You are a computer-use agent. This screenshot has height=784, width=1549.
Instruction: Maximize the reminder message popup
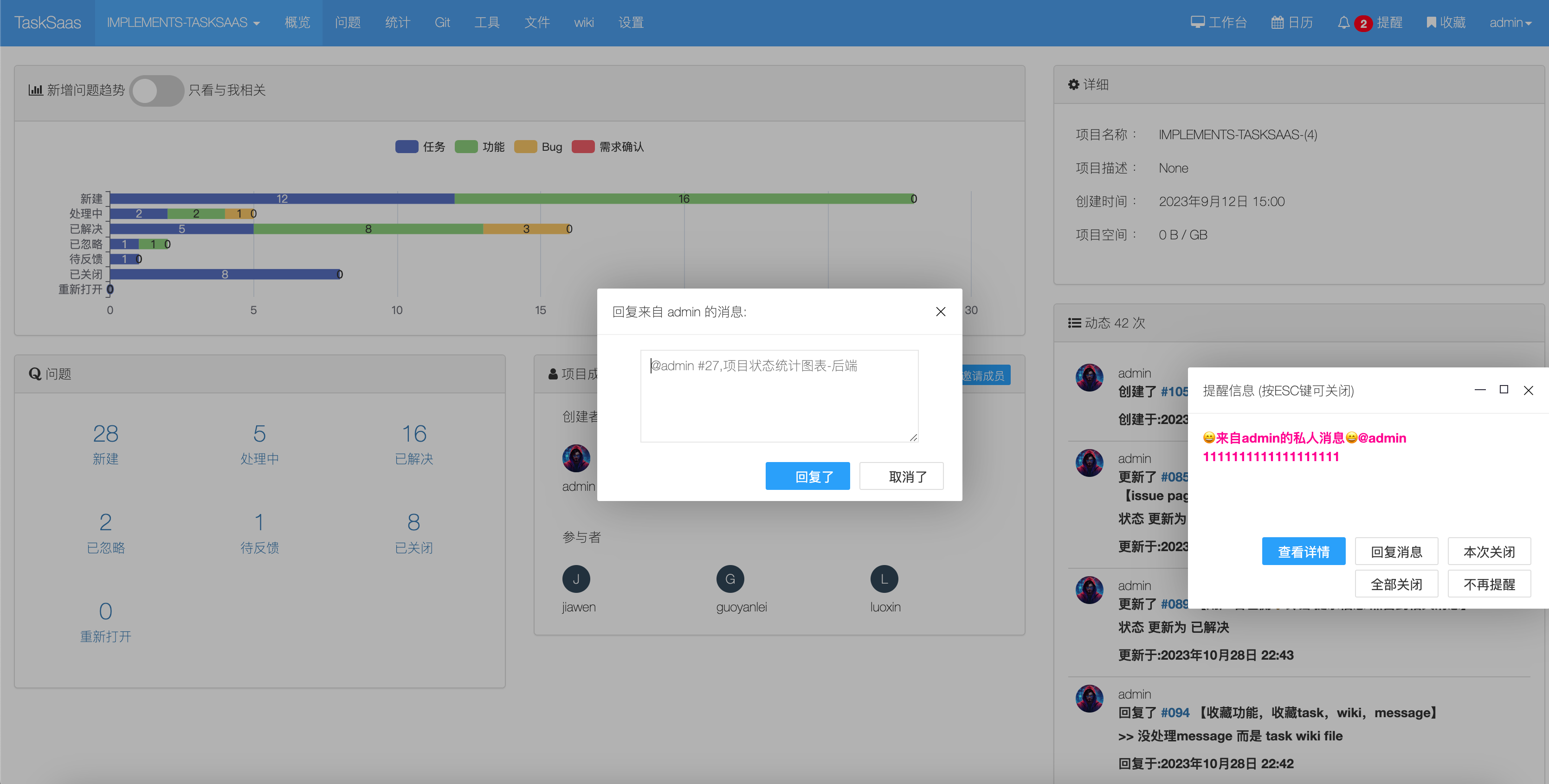[1504, 390]
